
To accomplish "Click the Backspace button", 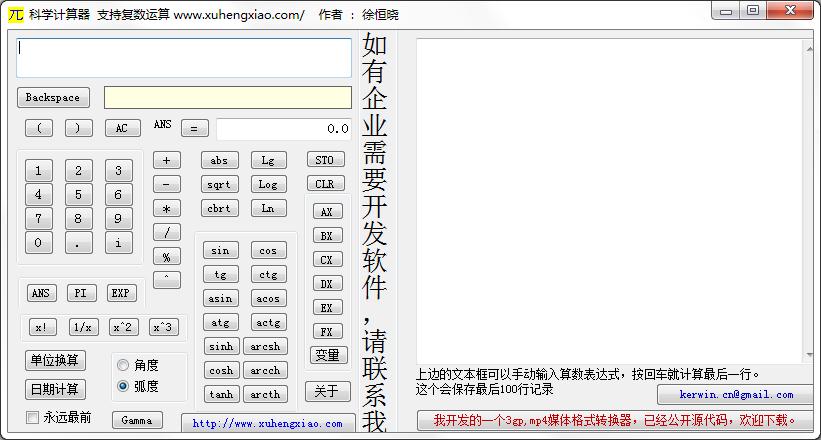I will pyautogui.click(x=53, y=98).
